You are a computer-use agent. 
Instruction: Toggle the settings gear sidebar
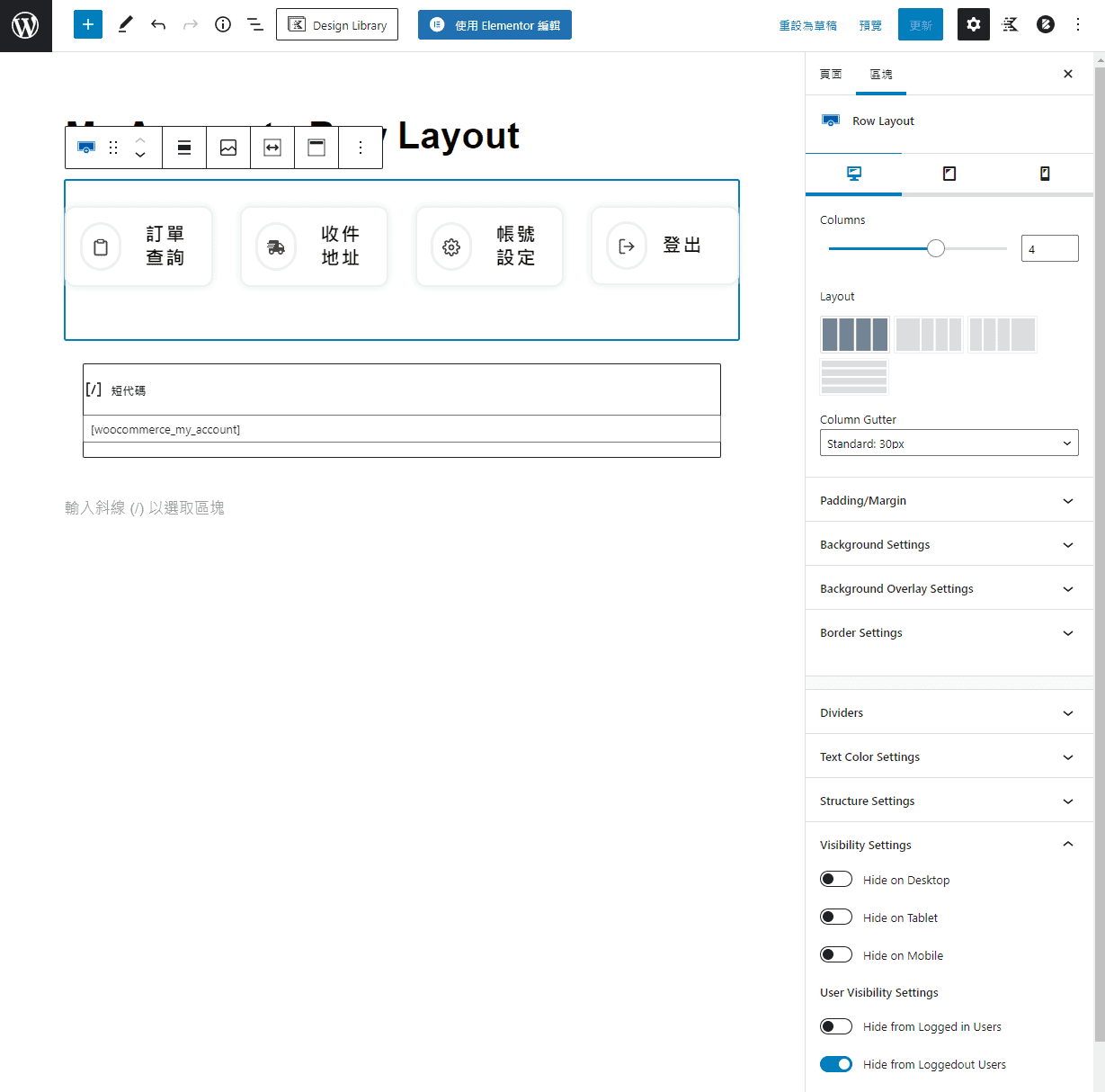tap(974, 24)
